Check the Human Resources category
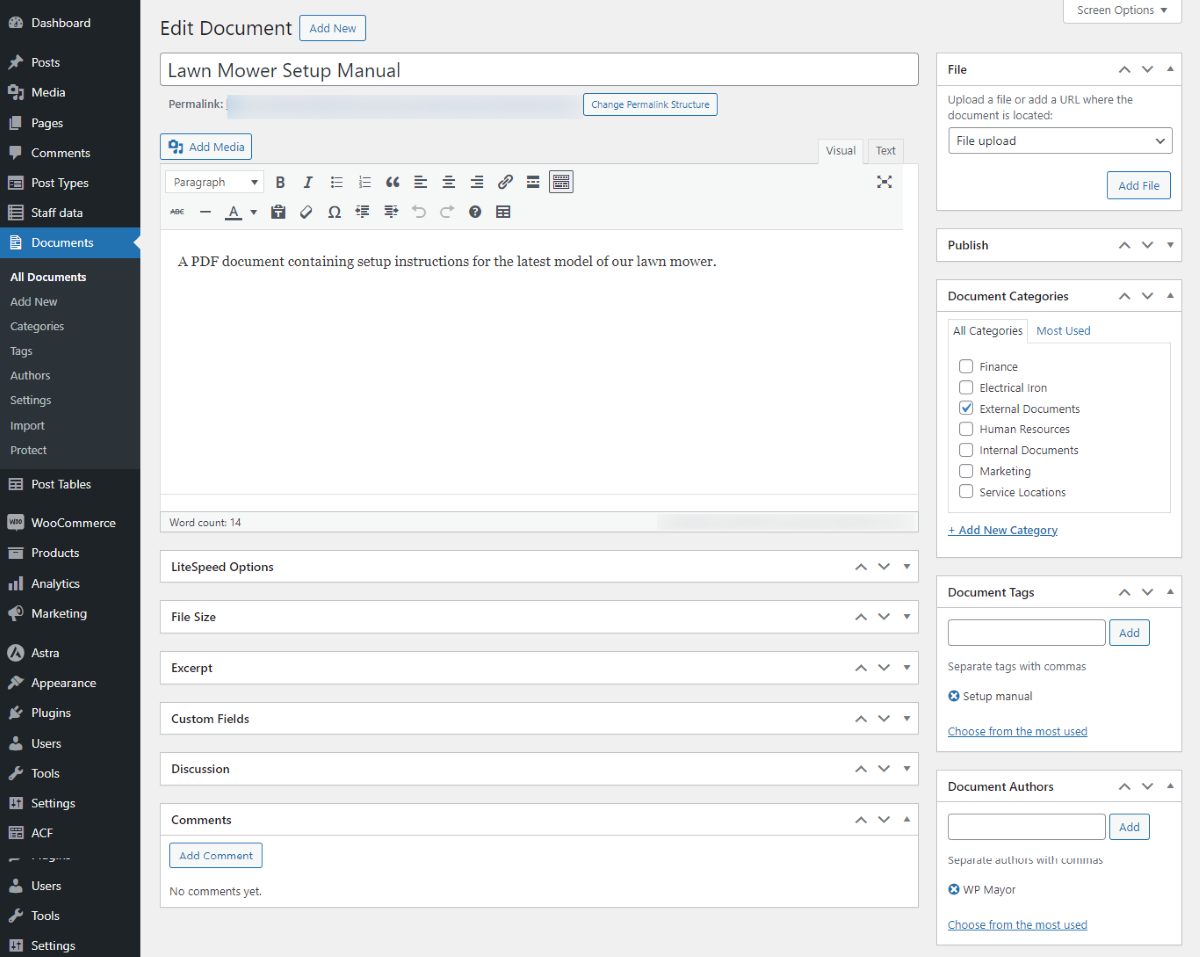Image resolution: width=1200 pixels, height=957 pixels. (x=966, y=429)
